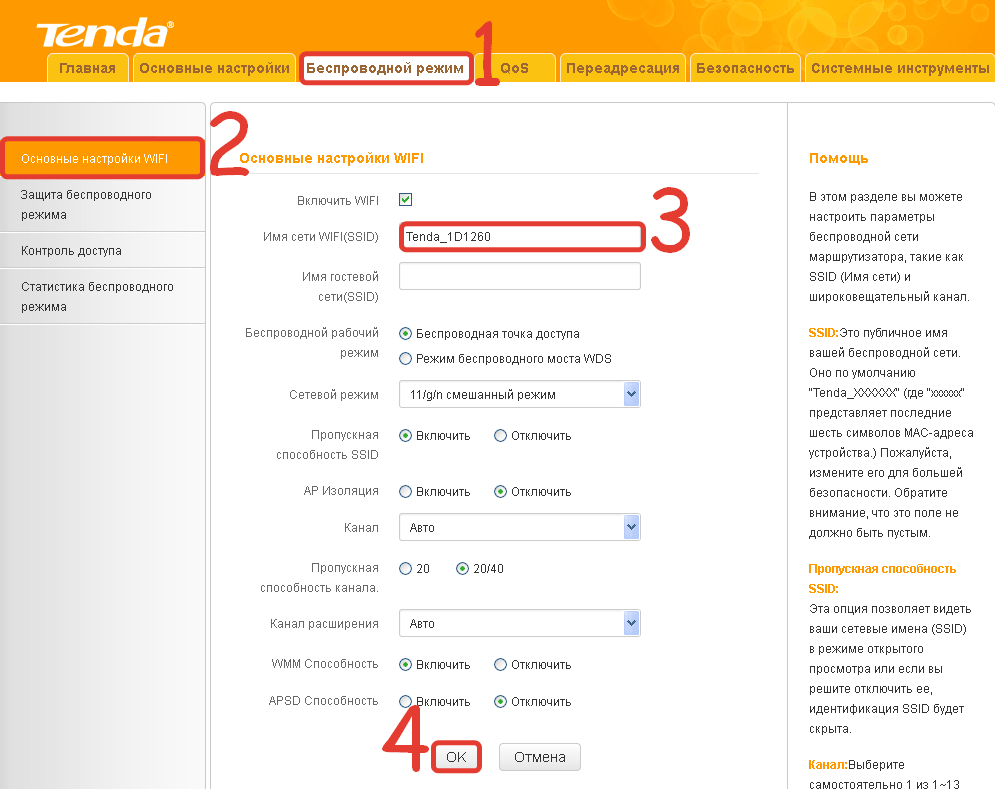Open the Главная tab
995x789 pixels.
[88, 68]
